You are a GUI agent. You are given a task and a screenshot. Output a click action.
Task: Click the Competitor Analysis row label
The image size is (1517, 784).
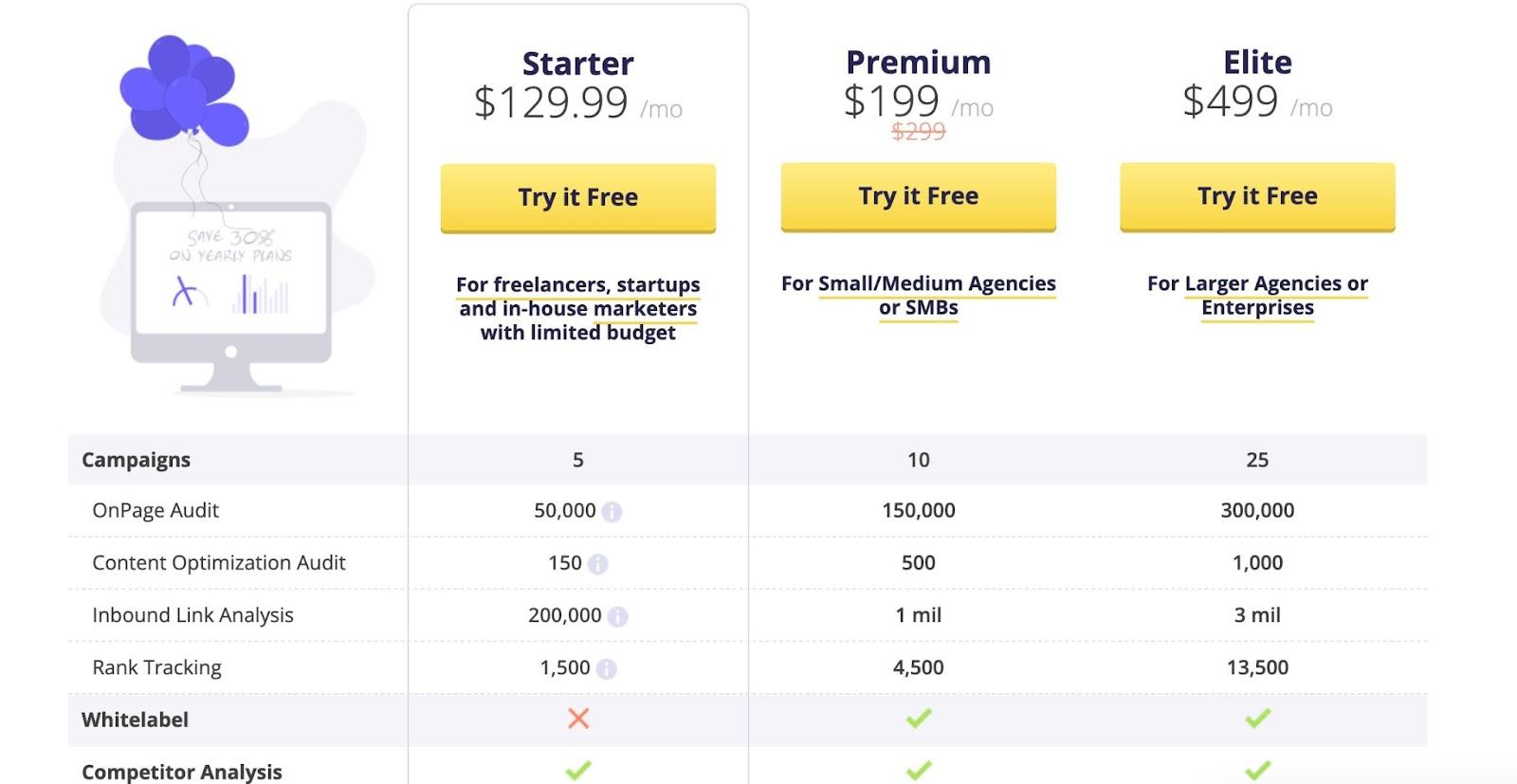click(182, 772)
